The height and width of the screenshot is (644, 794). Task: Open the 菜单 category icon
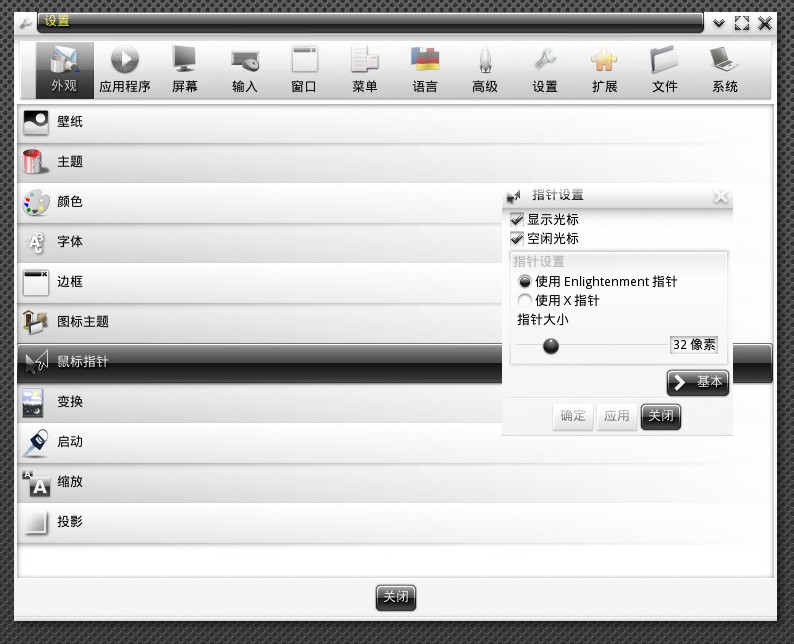point(365,70)
